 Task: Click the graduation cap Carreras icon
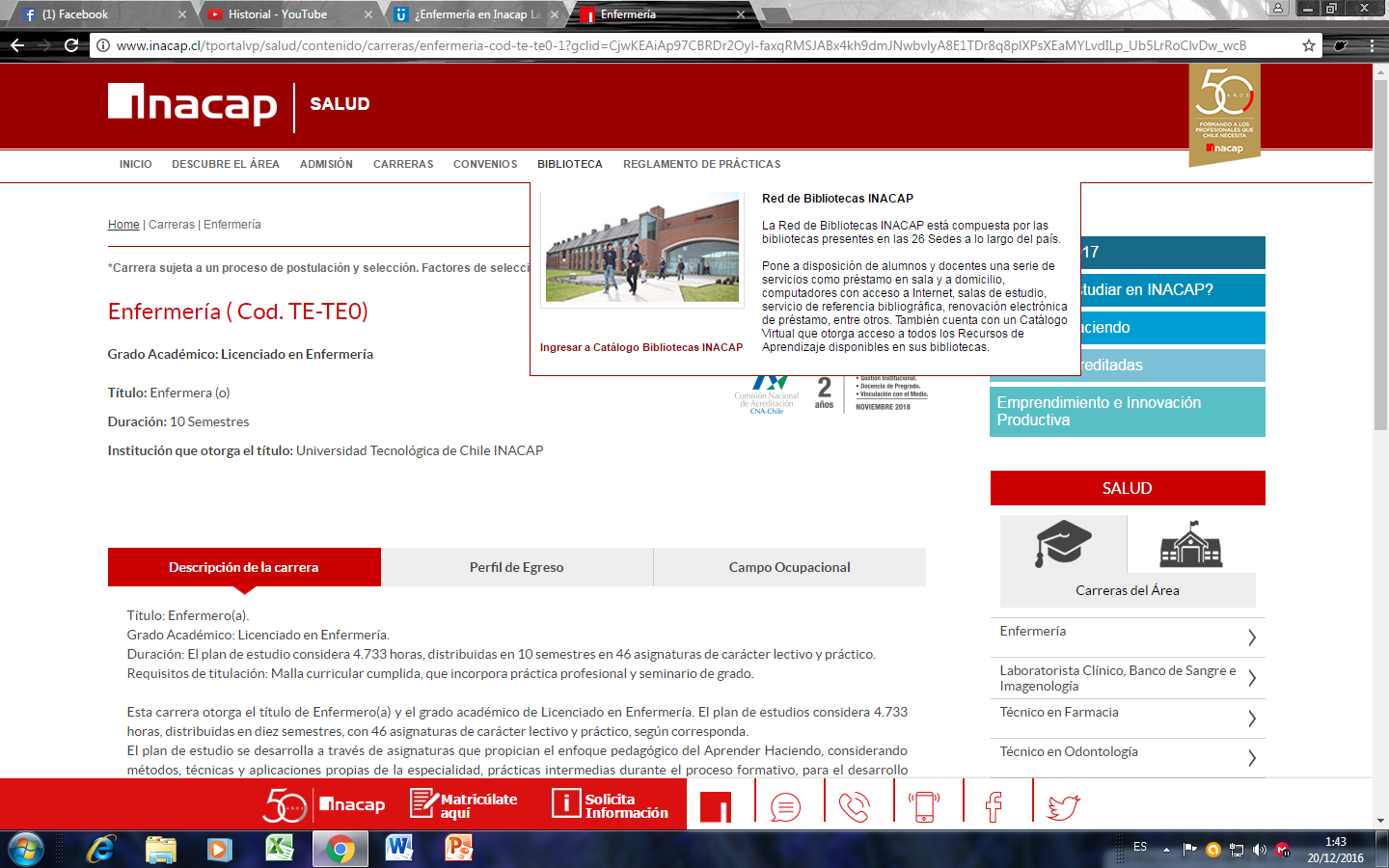(1063, 543)
